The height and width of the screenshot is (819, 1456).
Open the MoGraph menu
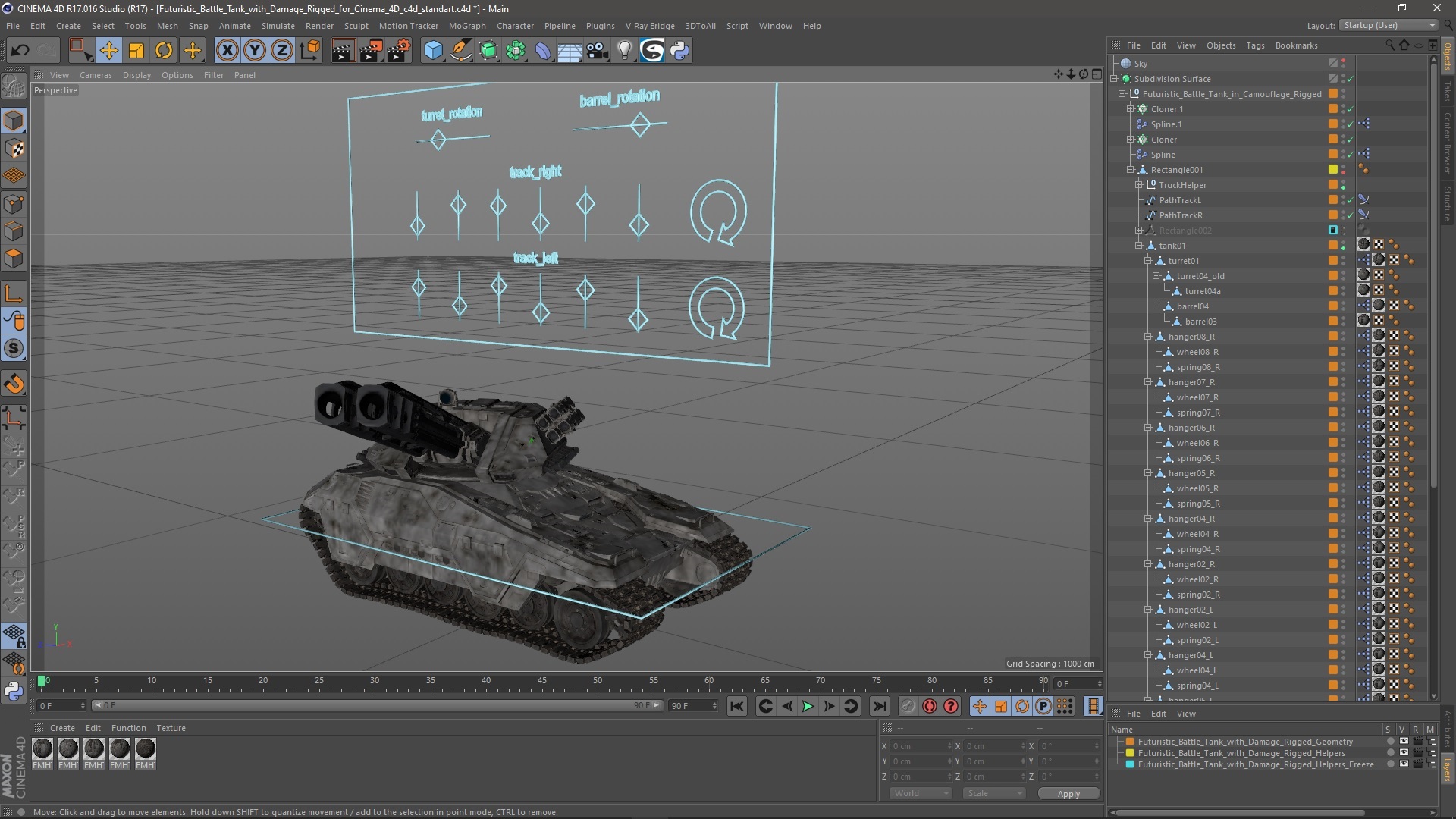(467, 26)
